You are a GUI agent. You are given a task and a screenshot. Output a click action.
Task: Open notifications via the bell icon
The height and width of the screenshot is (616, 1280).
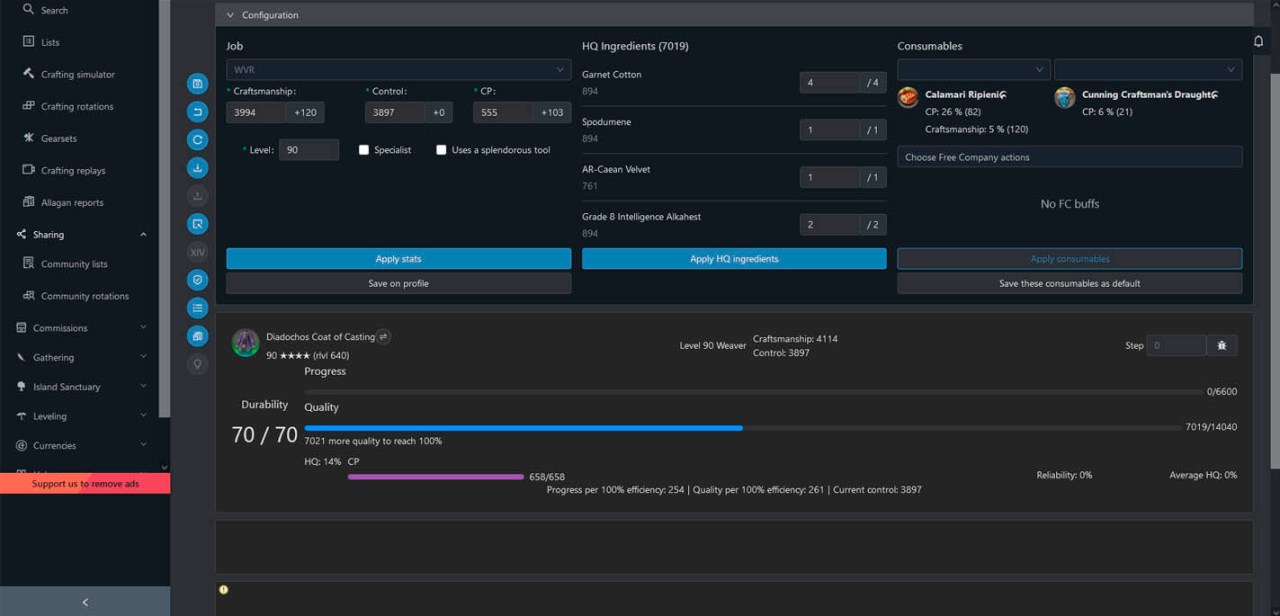[1258, 41]
